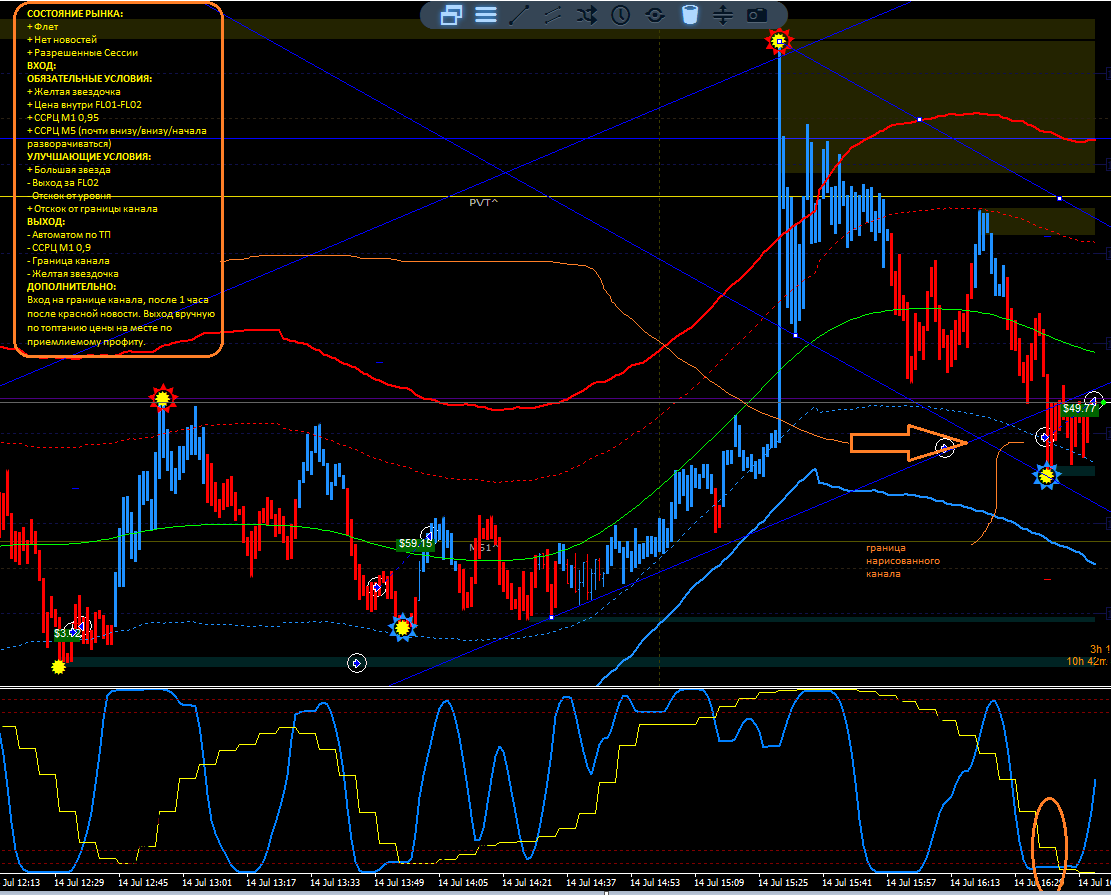Select trend line anchor at channel start near 14:21

click(x=551, y=617)
